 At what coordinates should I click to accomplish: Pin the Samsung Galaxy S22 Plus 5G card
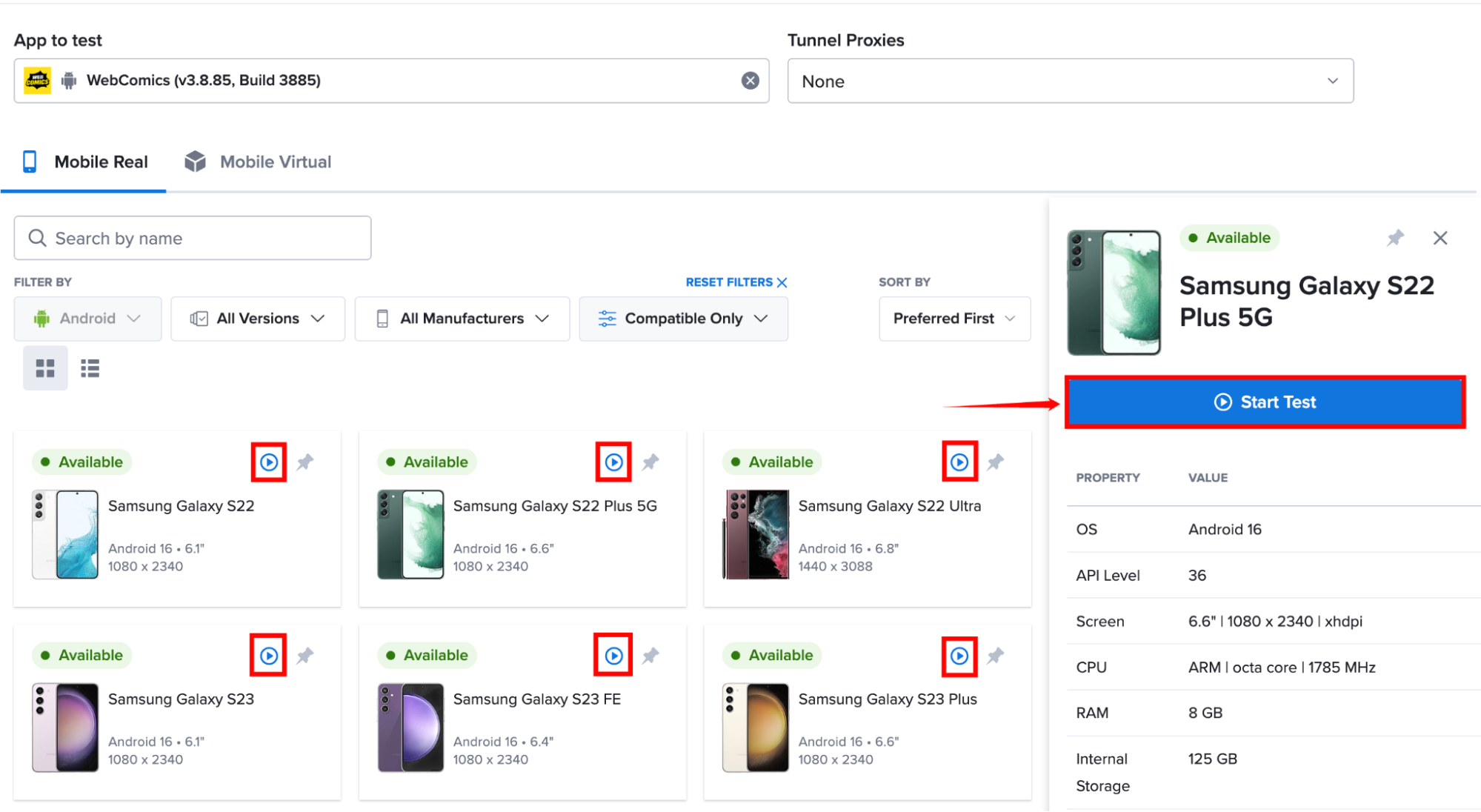[650, 462]
